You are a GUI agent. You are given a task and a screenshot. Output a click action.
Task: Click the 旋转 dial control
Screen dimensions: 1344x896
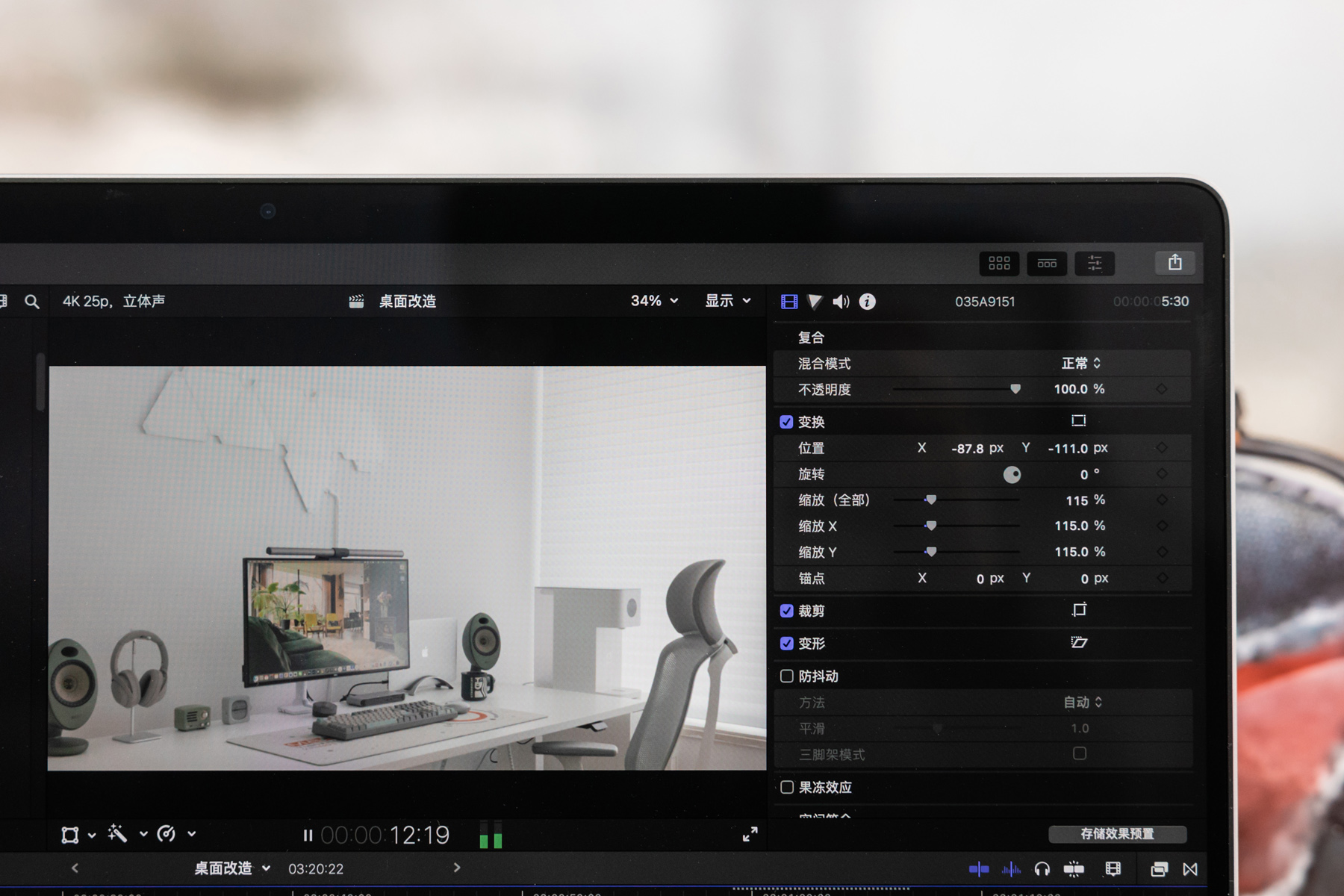point(1012,475)
